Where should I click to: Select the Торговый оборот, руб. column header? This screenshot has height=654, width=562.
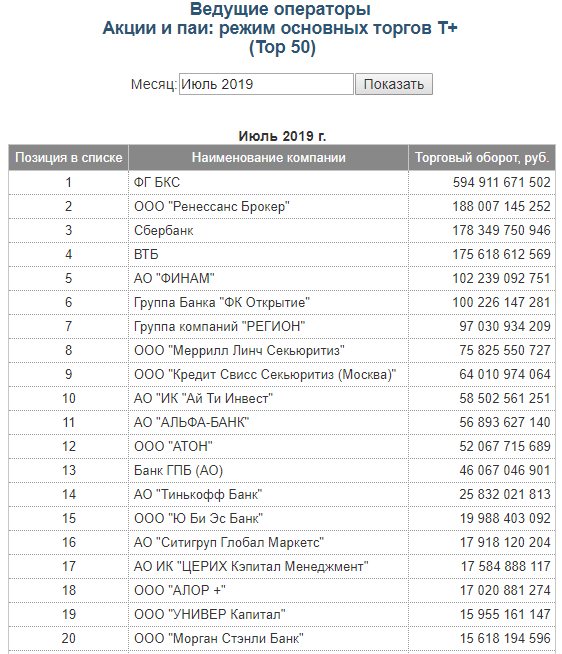482,158
